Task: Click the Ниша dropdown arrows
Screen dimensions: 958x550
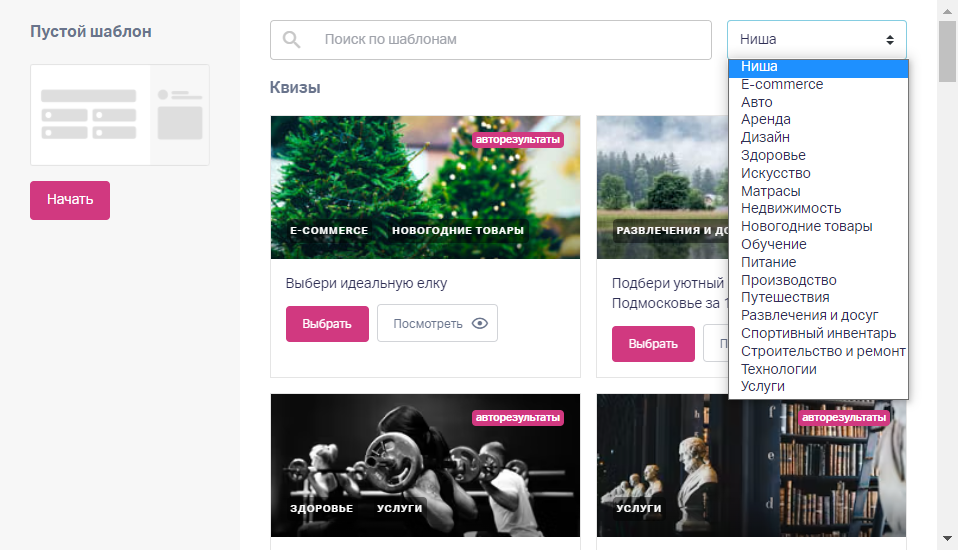Action: click(x=890, y=40)
